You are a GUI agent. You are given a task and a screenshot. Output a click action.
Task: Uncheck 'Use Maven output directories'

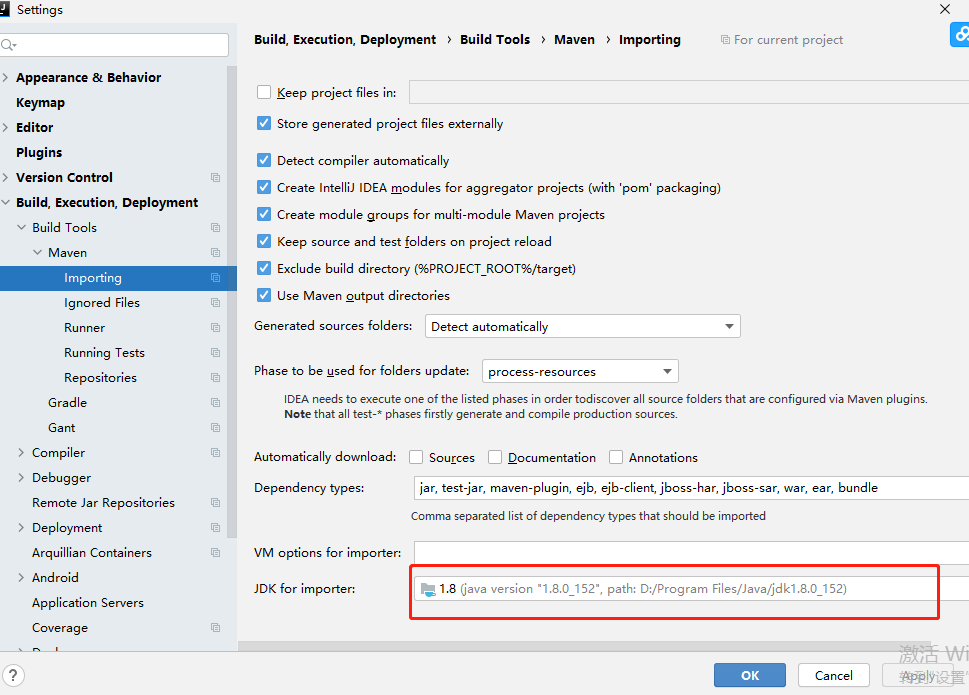point(264,295)
